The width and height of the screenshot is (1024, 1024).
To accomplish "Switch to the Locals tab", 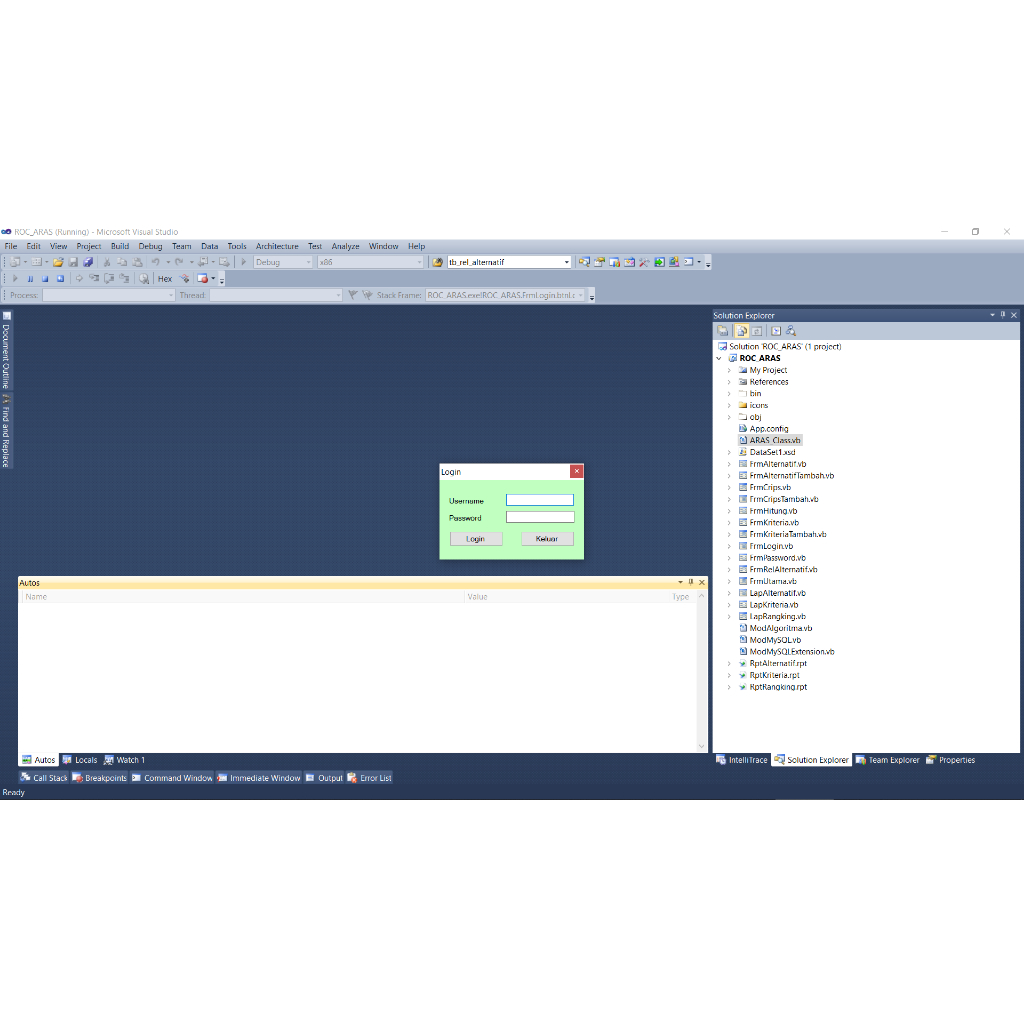I will (x=80, y=760).
